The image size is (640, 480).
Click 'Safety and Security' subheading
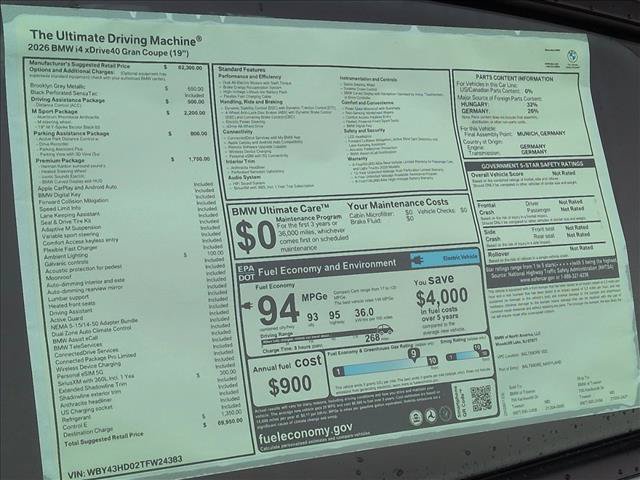[364, 131]
